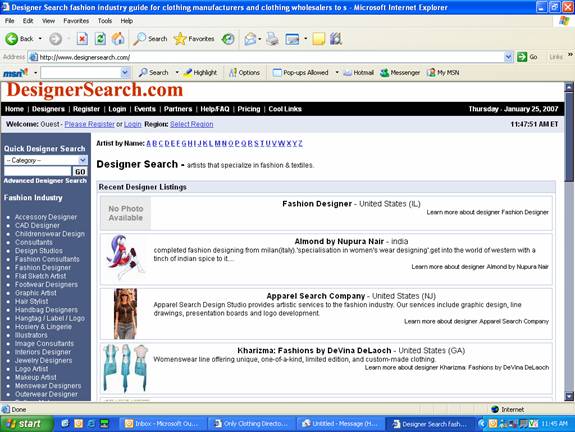
Task: Open the Search magnifier in IE toolbar
Action: [x=150, y=39]
